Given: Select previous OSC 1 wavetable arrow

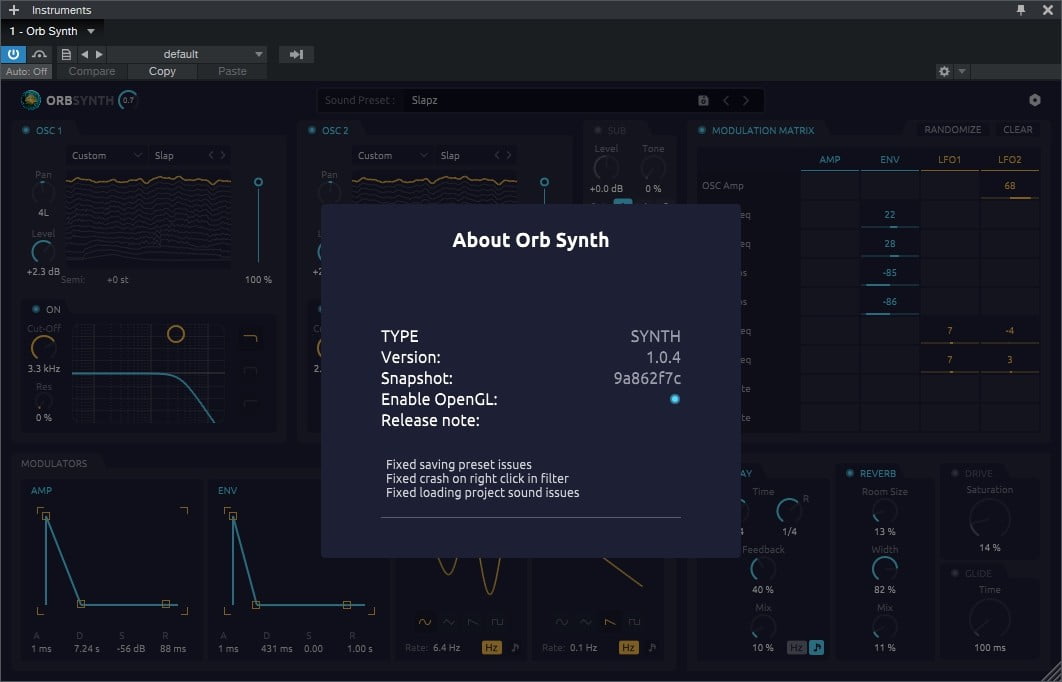Looking at the screenshot, I should tap(211, 155).
